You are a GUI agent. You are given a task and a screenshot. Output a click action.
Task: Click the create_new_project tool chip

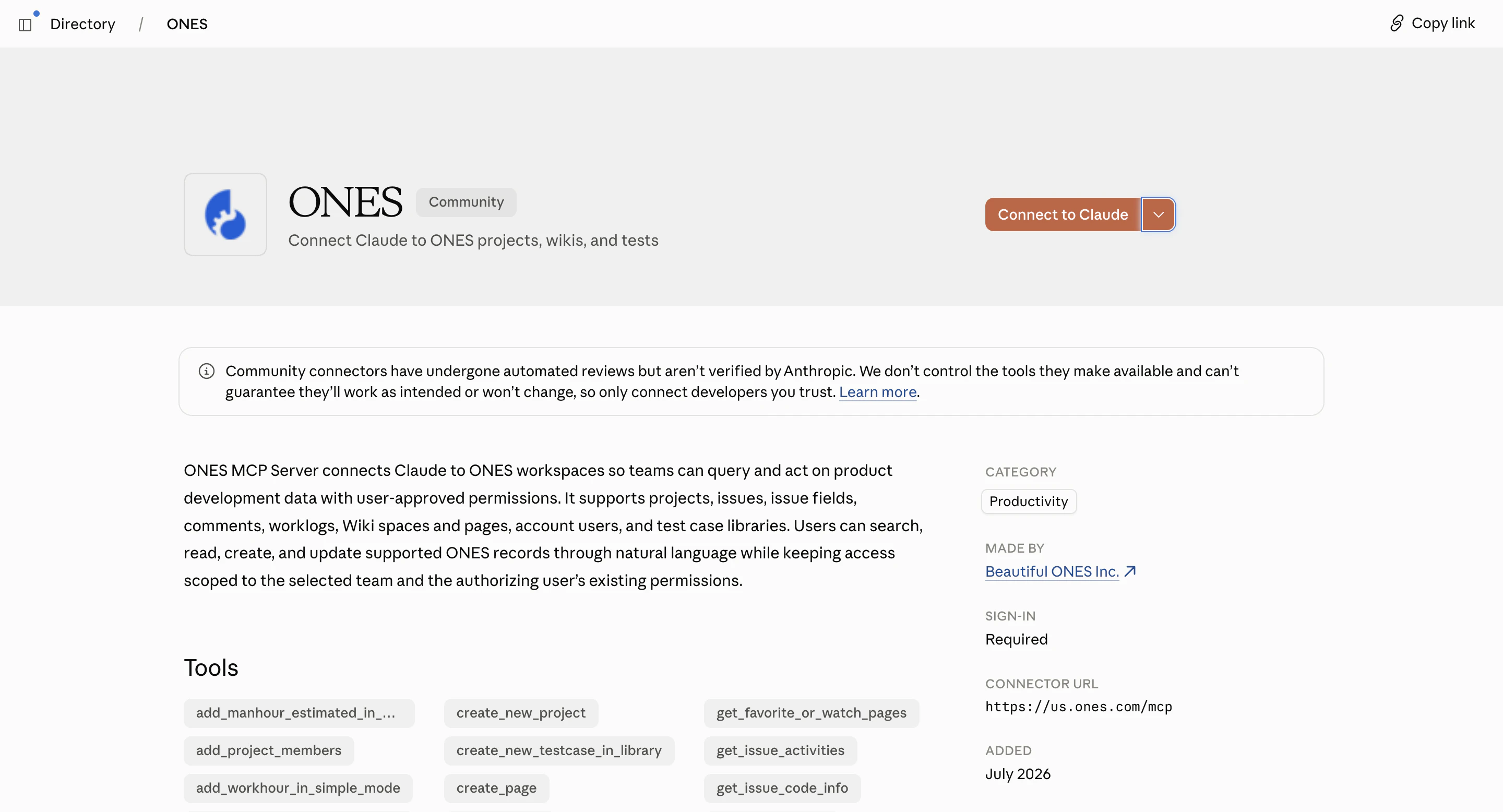point(521,713)
